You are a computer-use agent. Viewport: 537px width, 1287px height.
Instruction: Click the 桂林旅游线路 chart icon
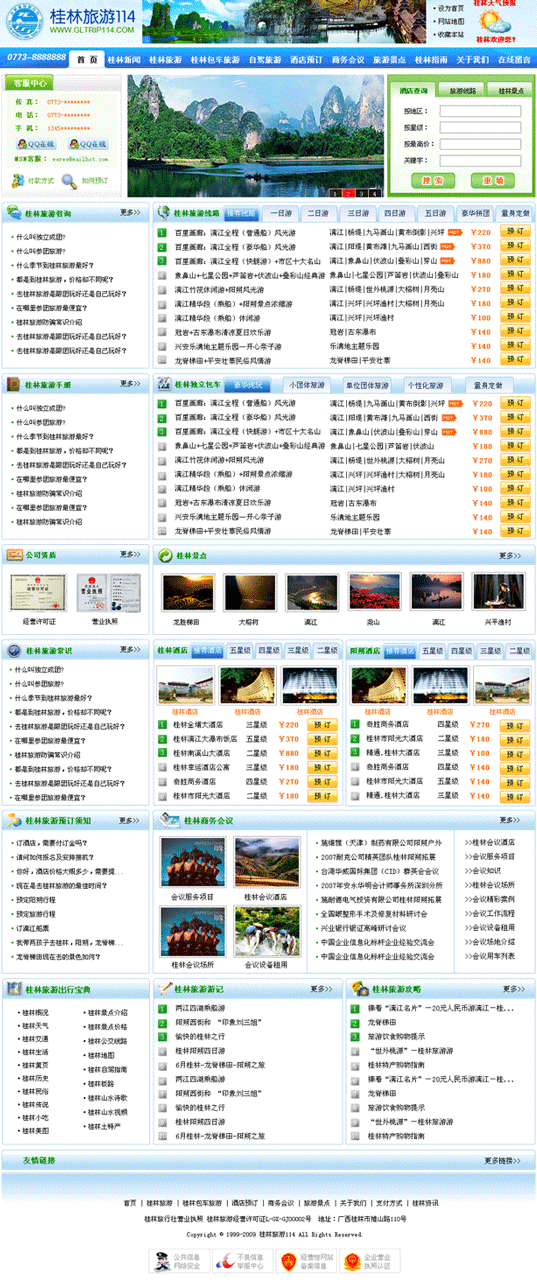click(165, 213)
